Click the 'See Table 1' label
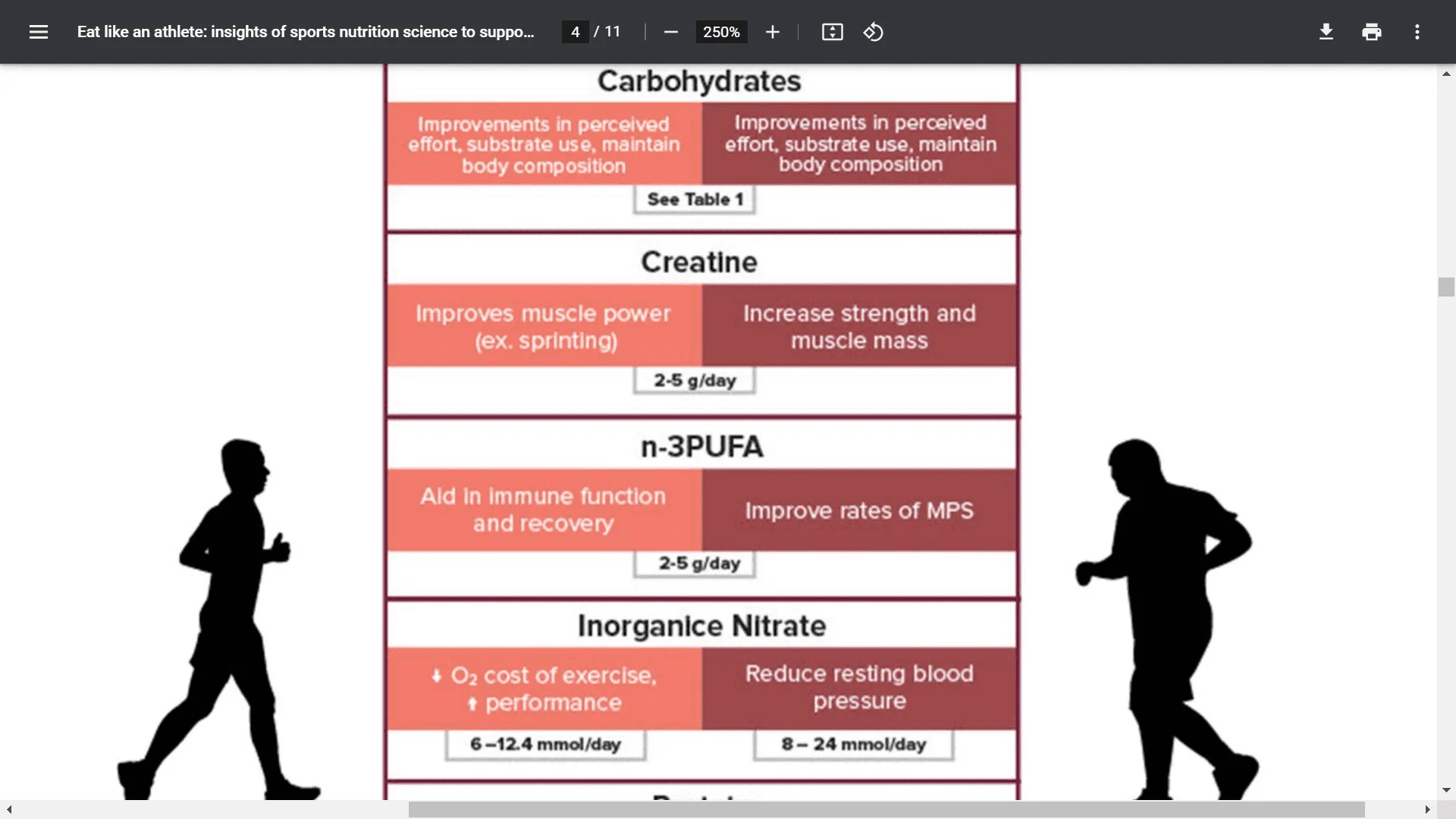 695,199
